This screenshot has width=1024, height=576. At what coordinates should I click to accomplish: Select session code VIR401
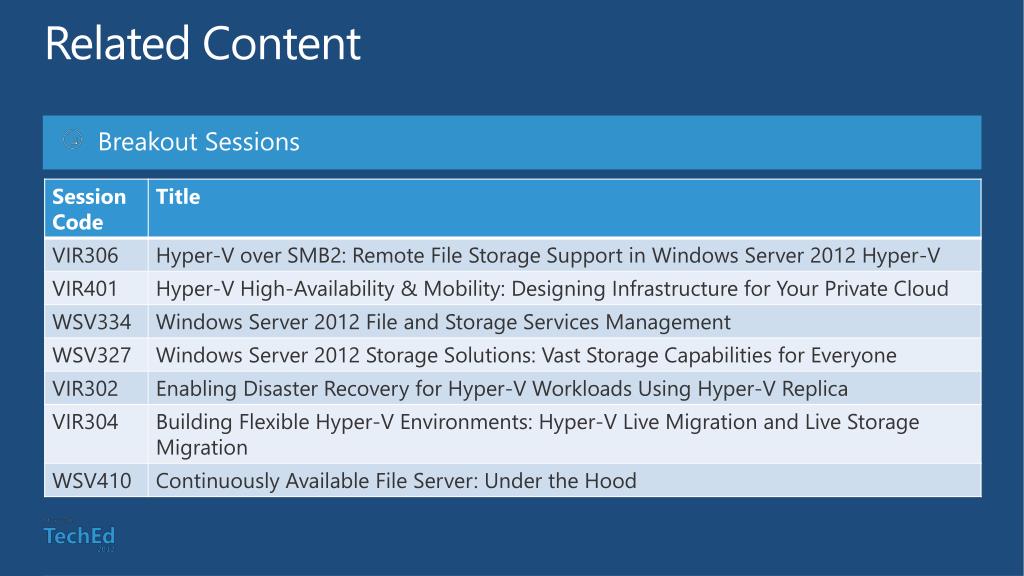click(x=85, y=289)
